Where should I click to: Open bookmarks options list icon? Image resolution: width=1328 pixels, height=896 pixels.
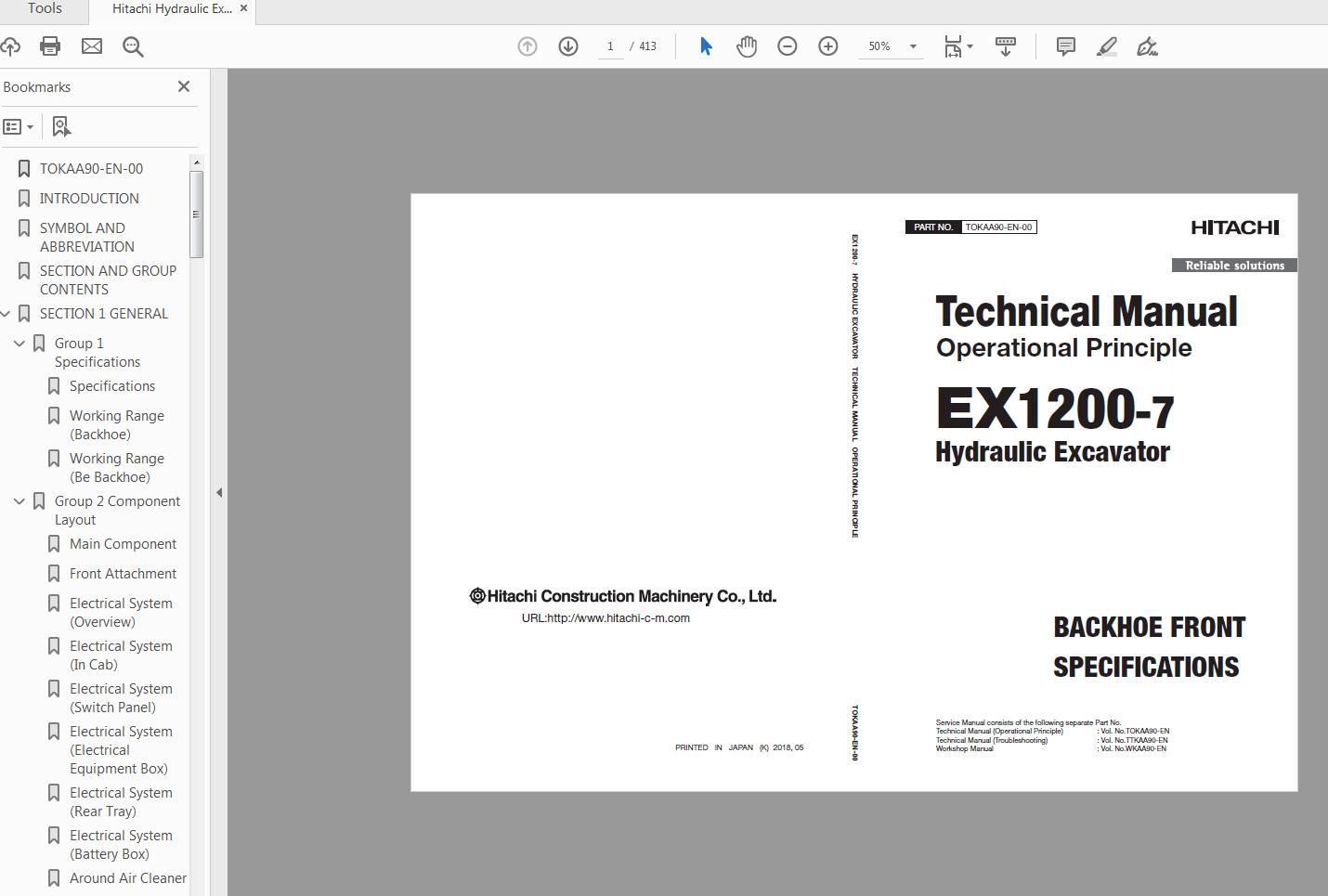pos(19,126)
